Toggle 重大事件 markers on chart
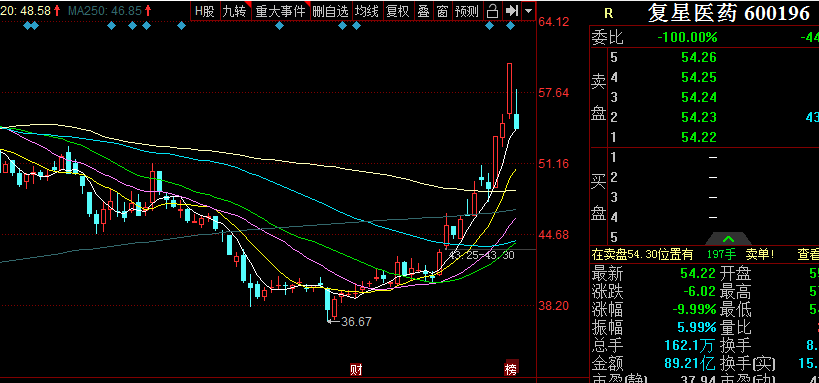This screenshot has width=819, height=383. [280, 11]
